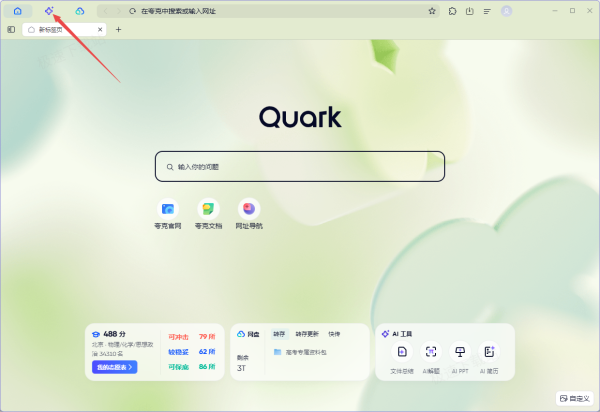Switch to the 转存更新 tab

tap(307, 334)
